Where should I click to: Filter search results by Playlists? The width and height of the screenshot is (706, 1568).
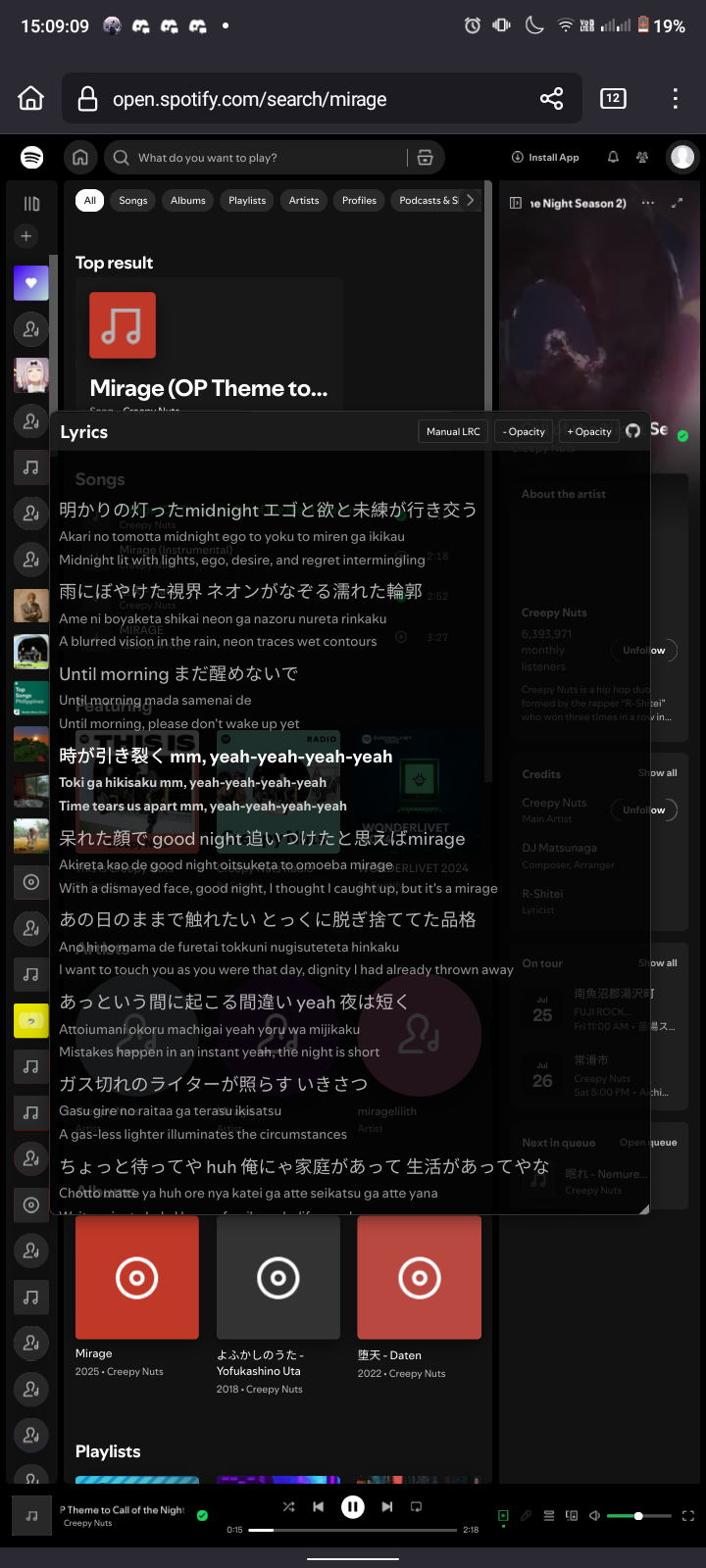pyautogui.click(x=247, y=200)
